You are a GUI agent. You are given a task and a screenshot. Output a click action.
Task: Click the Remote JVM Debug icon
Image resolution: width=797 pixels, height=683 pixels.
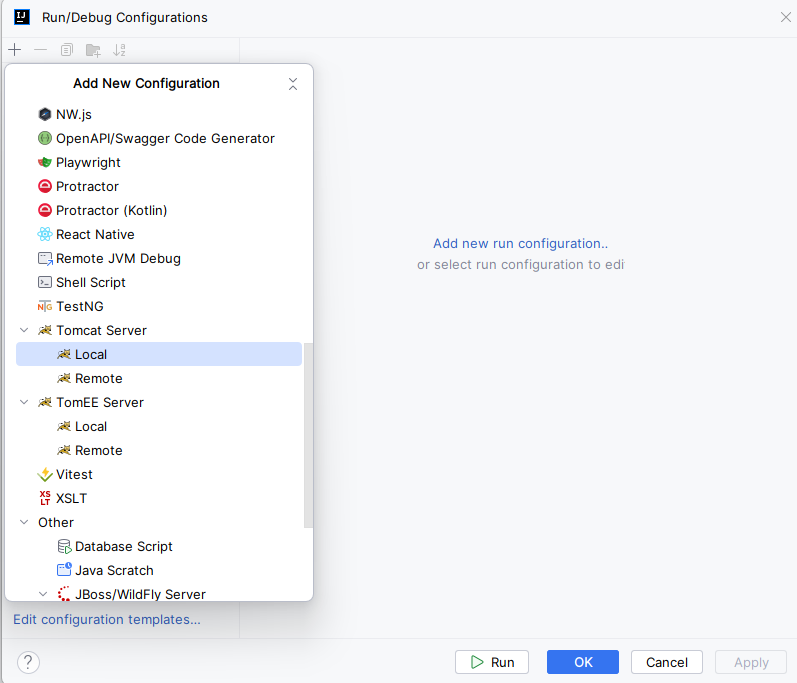[x=45, y=259]
